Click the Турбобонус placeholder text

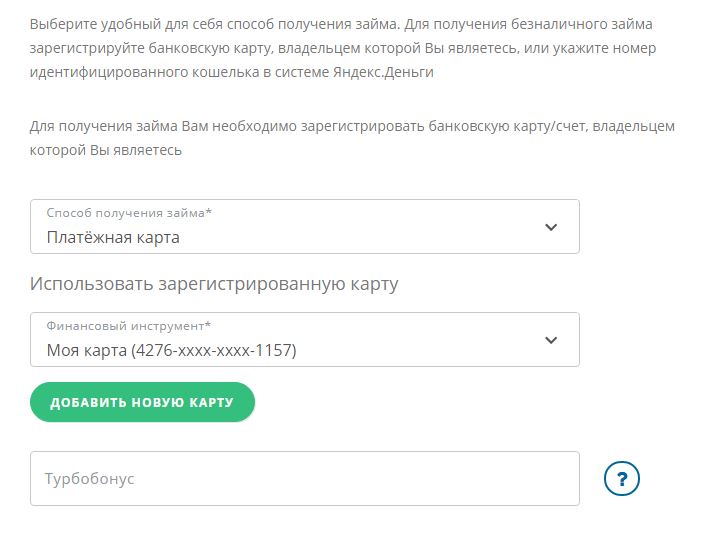tap(89, 479)
